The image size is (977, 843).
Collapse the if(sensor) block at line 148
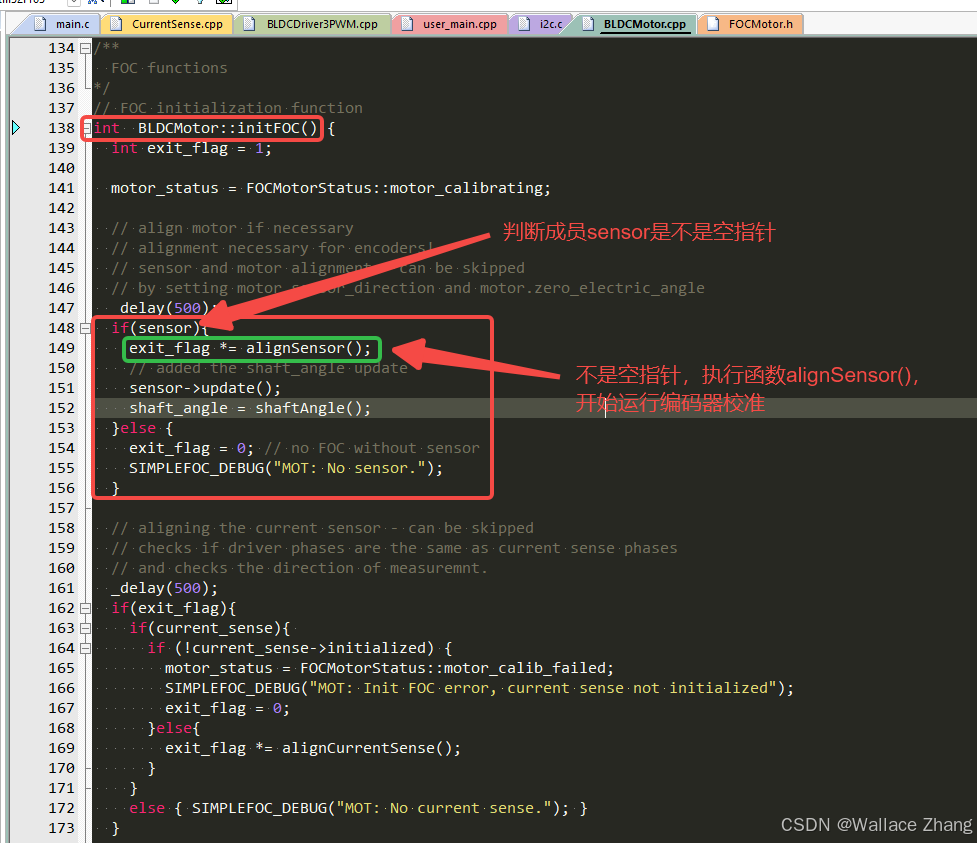click(x=85, y=328)
